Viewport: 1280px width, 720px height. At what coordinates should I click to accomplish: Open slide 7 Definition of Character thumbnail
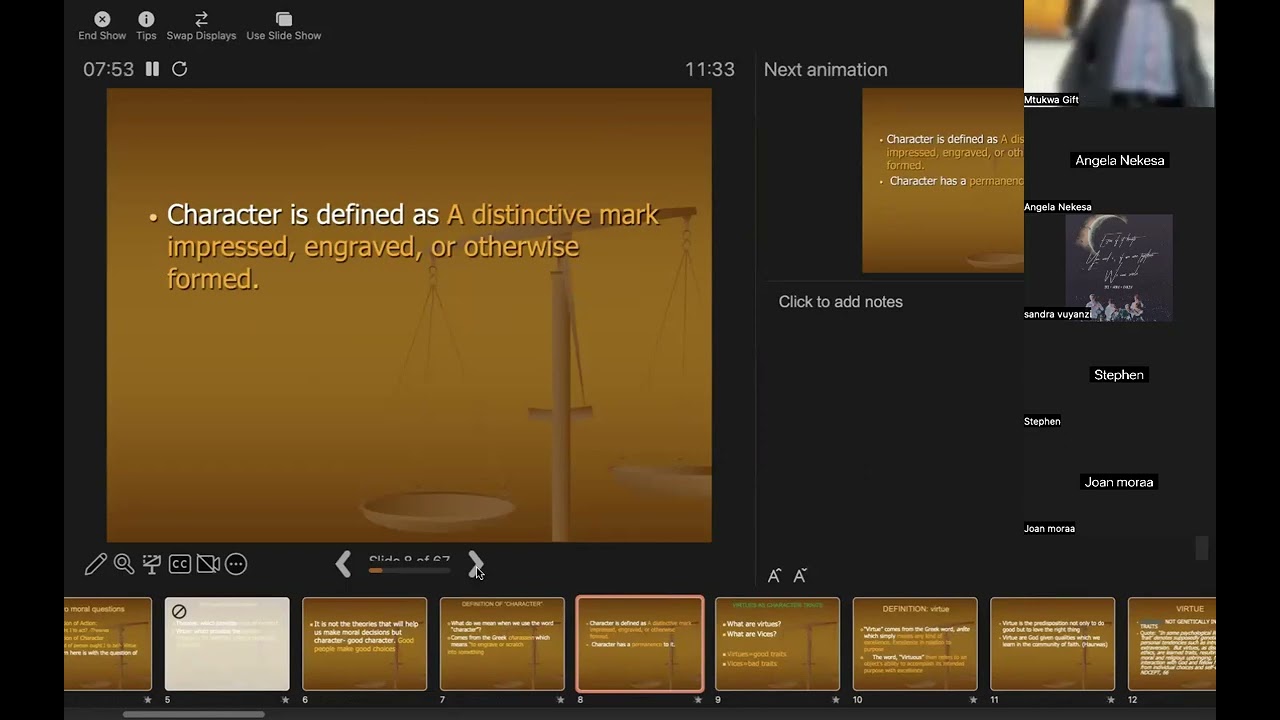502,644
